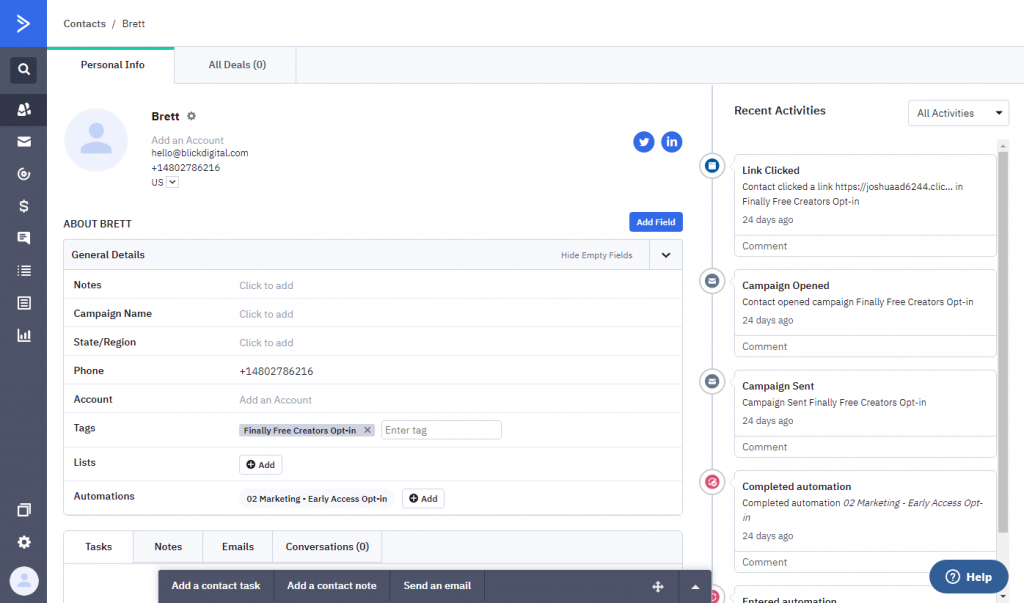Click 02 Marketing - Early Access Opt-in automation

[317, 498]
